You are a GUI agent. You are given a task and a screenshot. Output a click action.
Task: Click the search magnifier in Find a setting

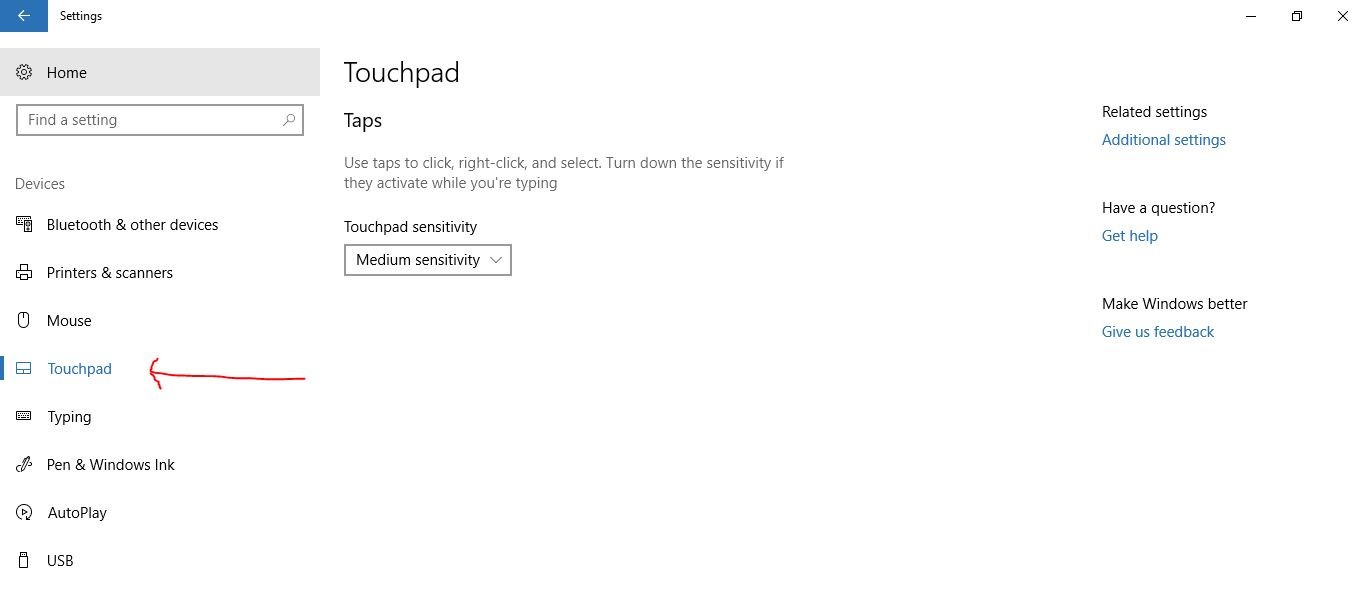pos(289,119)
